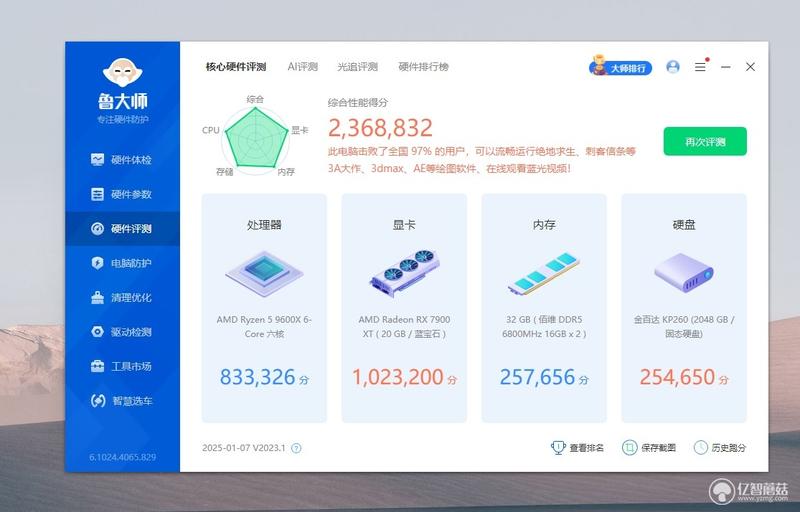Click the green 再次评测 button
The height and width of the screenshot is (512, 800).
tap(705, 141)
